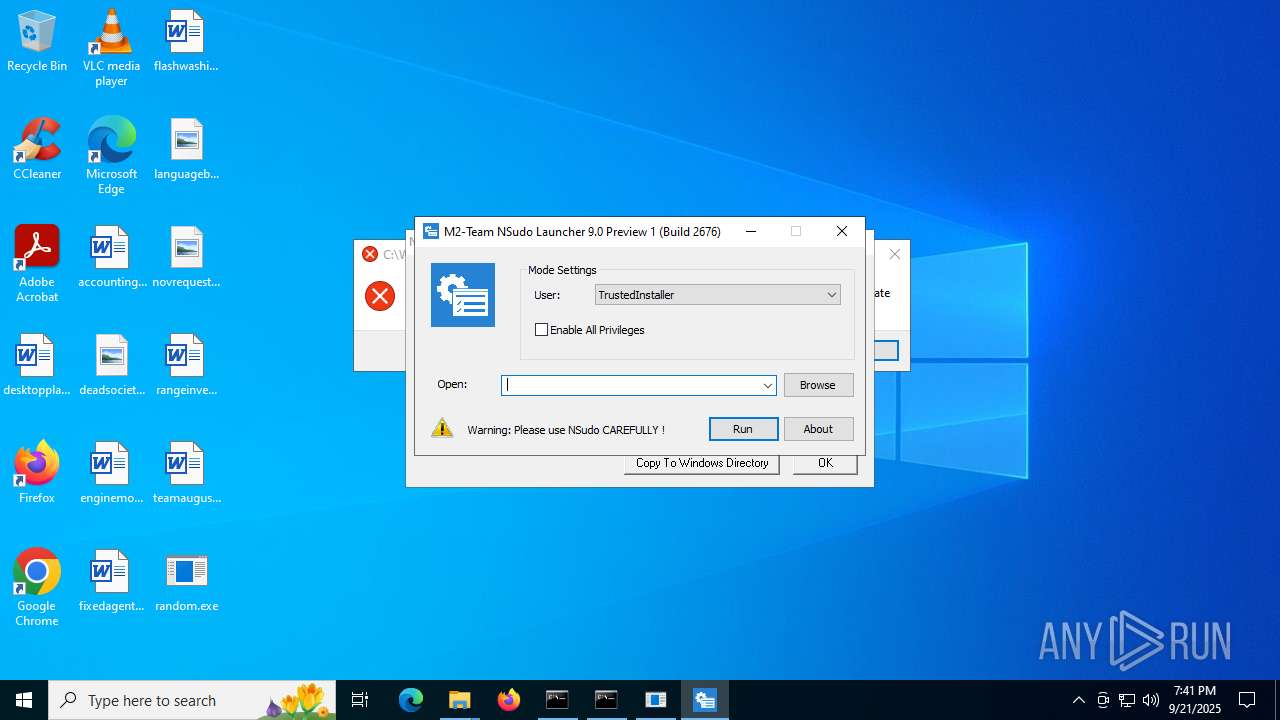Close the background error dialog with the X
1280x720 pixels.
(895, 255)
